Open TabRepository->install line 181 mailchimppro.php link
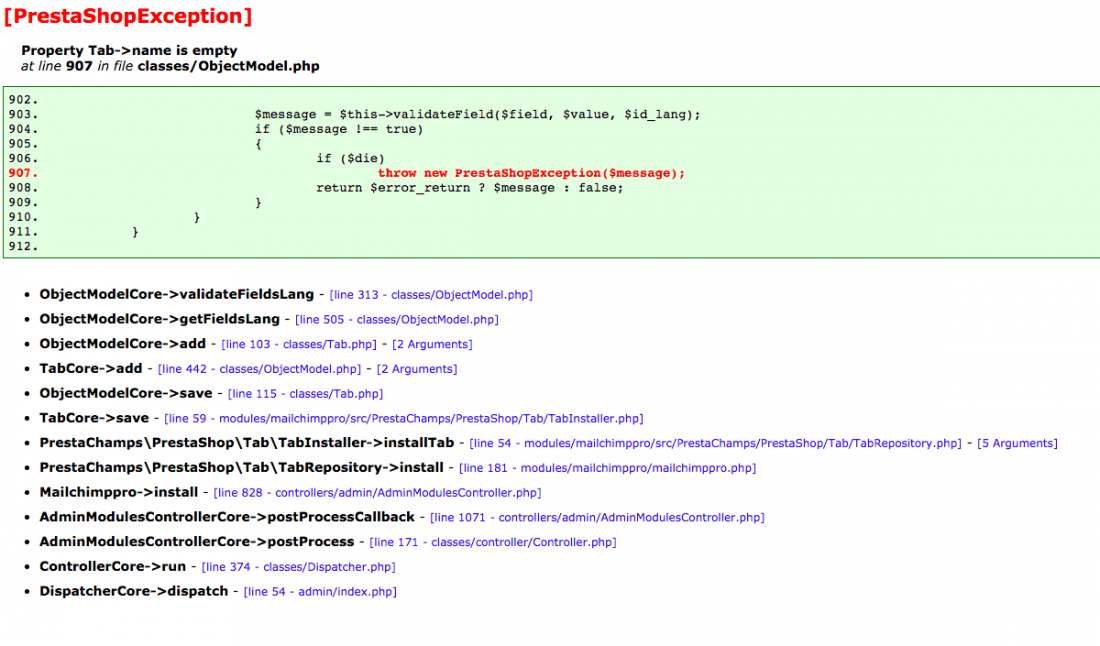Screen dimensions: 1100x646 tap(608, 468)
